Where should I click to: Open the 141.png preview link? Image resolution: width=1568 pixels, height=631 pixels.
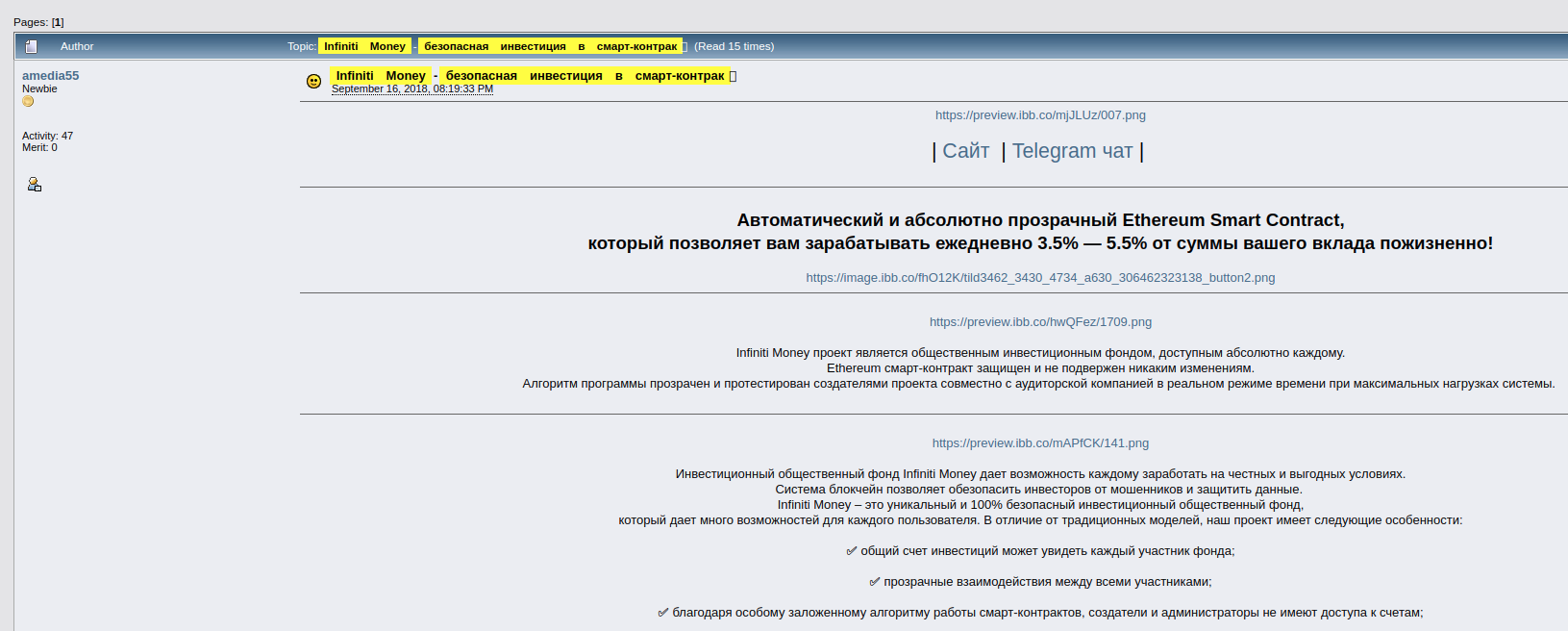1040,443
